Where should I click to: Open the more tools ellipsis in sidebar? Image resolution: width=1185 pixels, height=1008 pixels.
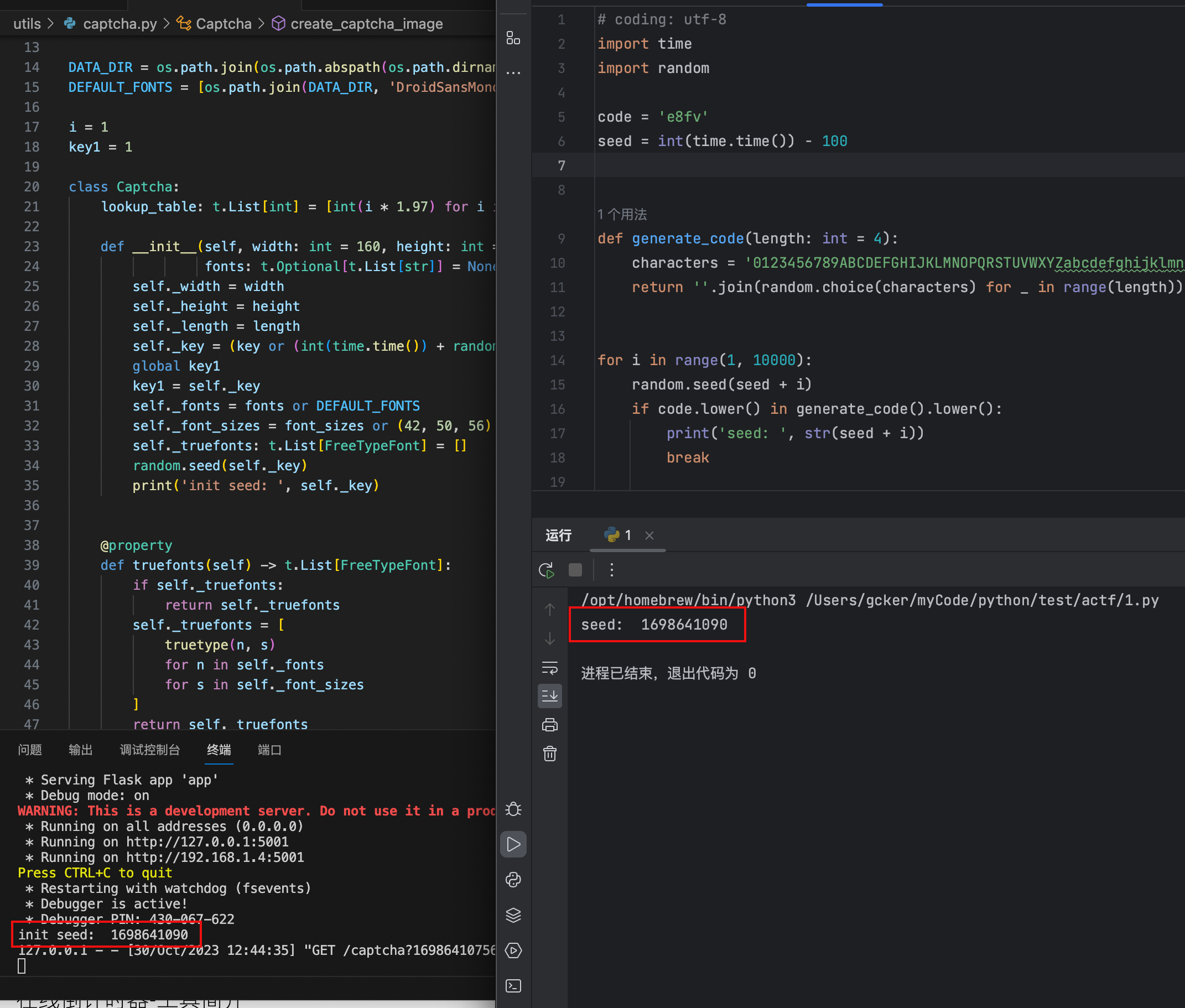pos(513,73)
